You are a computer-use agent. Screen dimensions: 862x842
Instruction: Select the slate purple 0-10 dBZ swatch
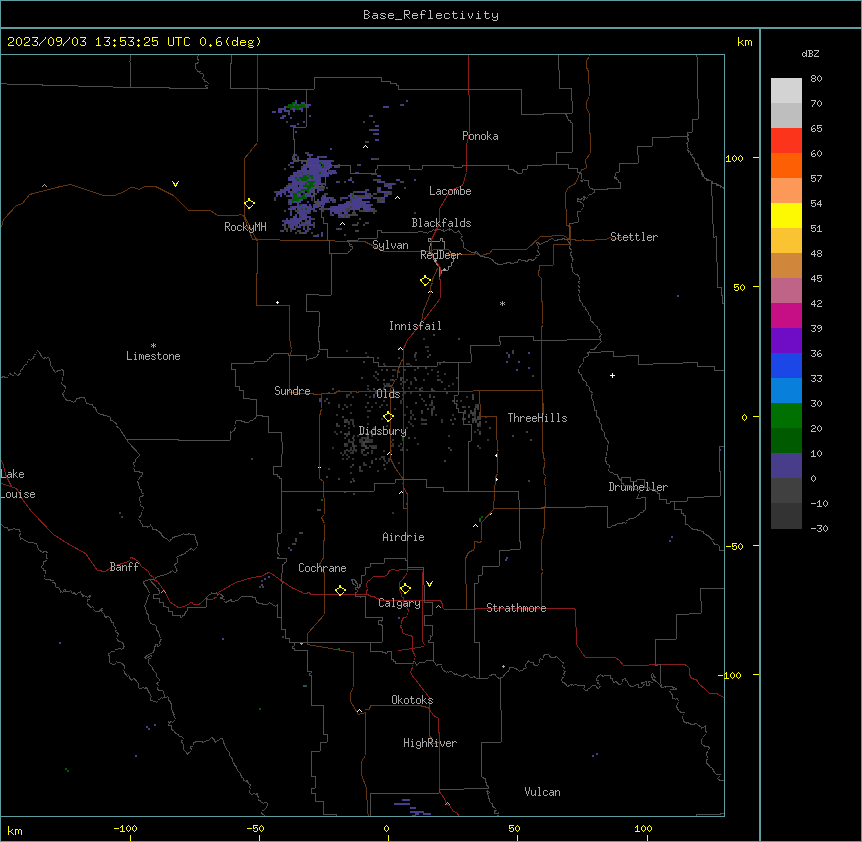click(786, 466)
